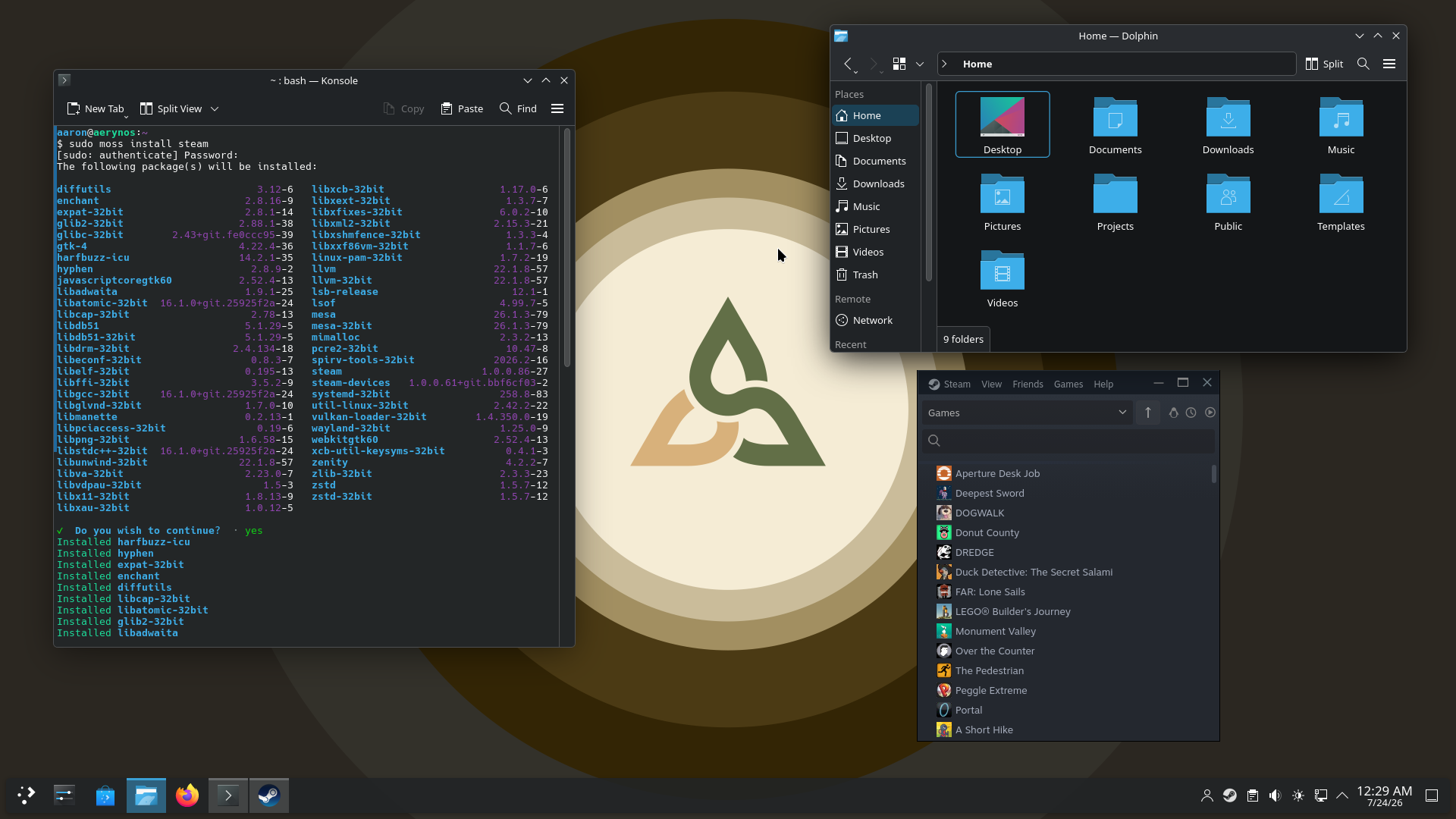Open Trash in Dolphin Places

875,275
